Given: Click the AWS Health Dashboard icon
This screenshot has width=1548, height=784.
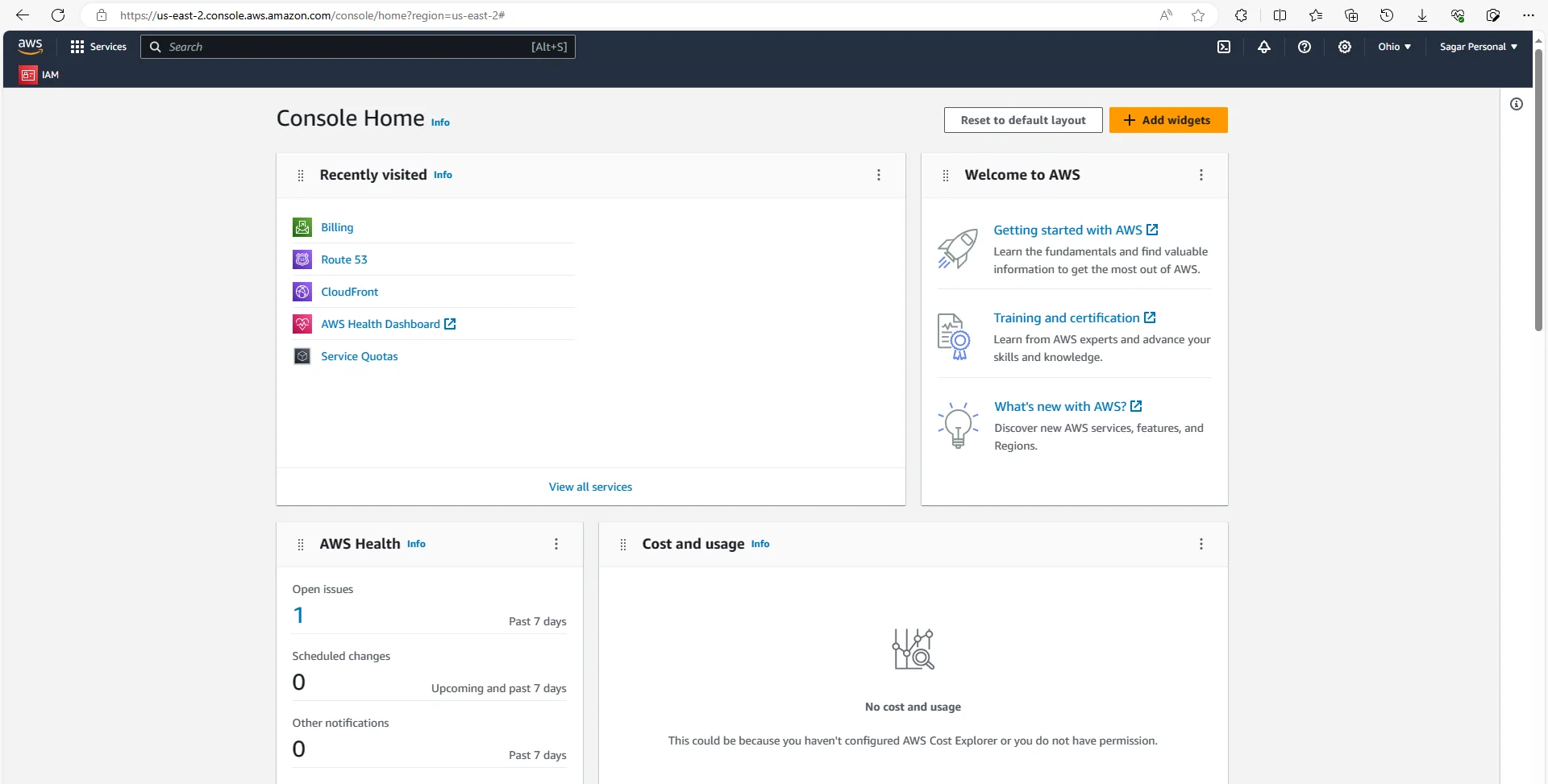Looking at the screenshot, I should click(x=302, y=324).
